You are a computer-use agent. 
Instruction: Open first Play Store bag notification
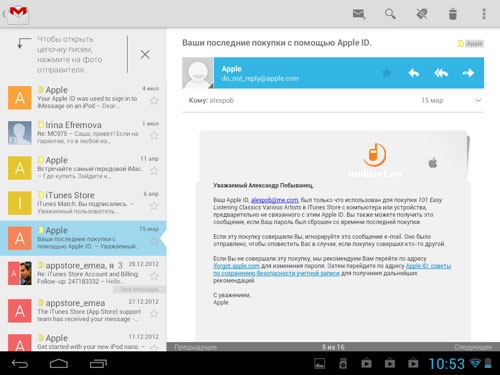click(366, 363)
